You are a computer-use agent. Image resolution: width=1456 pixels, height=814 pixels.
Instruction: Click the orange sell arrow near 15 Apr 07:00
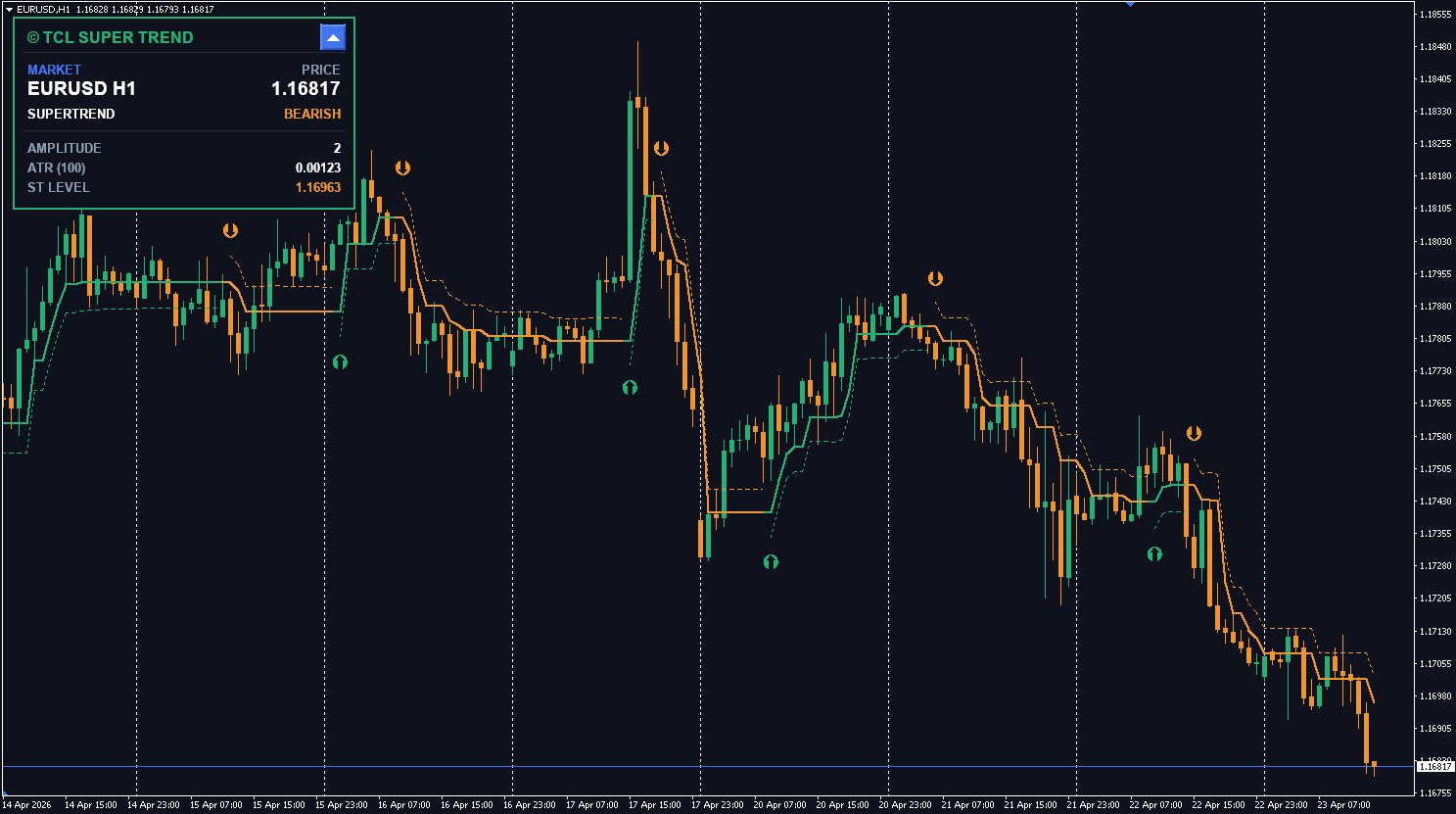point(230,230)
